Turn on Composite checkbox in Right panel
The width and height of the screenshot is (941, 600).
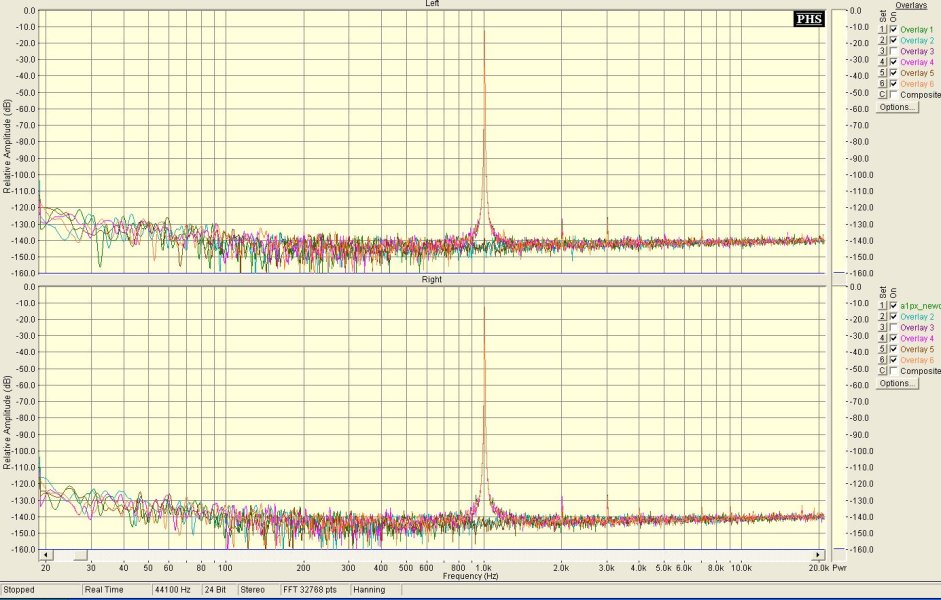pos(894,371)
